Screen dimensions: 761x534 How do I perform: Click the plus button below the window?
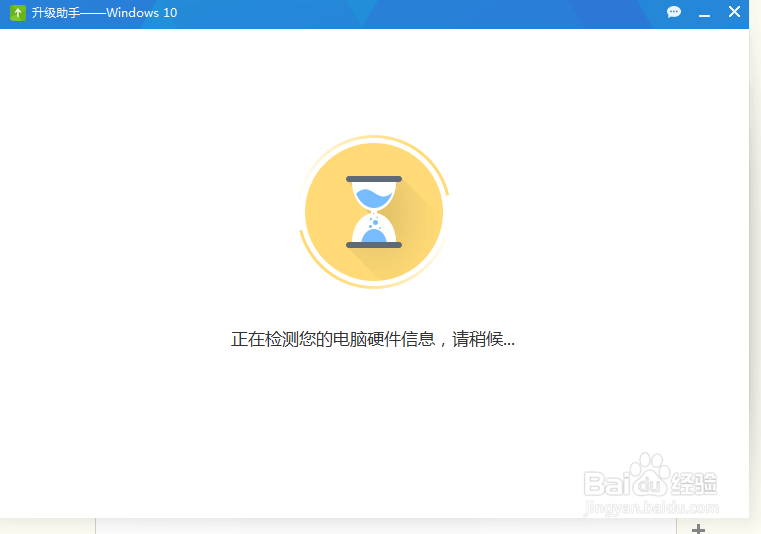point(698,529)
